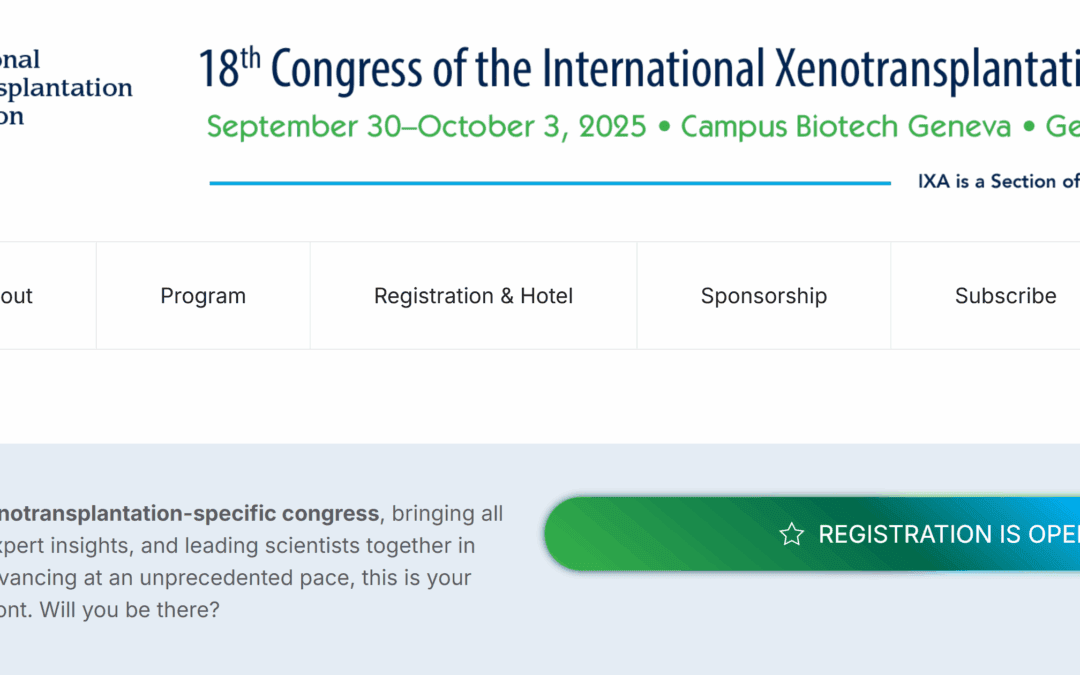Screen dimensions: 1080x675
Task: Click the Will you be there? sentence
Action: coord(129,610)
